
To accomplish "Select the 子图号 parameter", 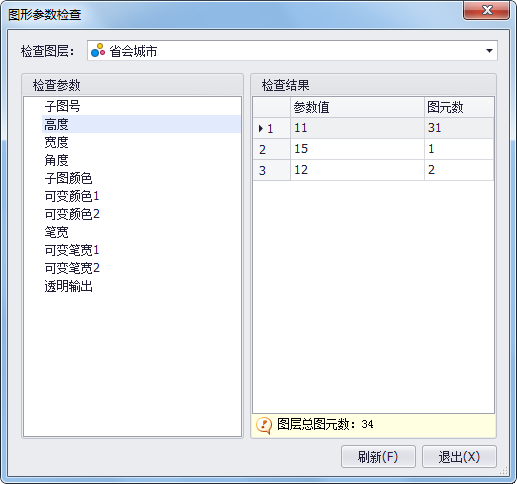I will click(62, 106).
